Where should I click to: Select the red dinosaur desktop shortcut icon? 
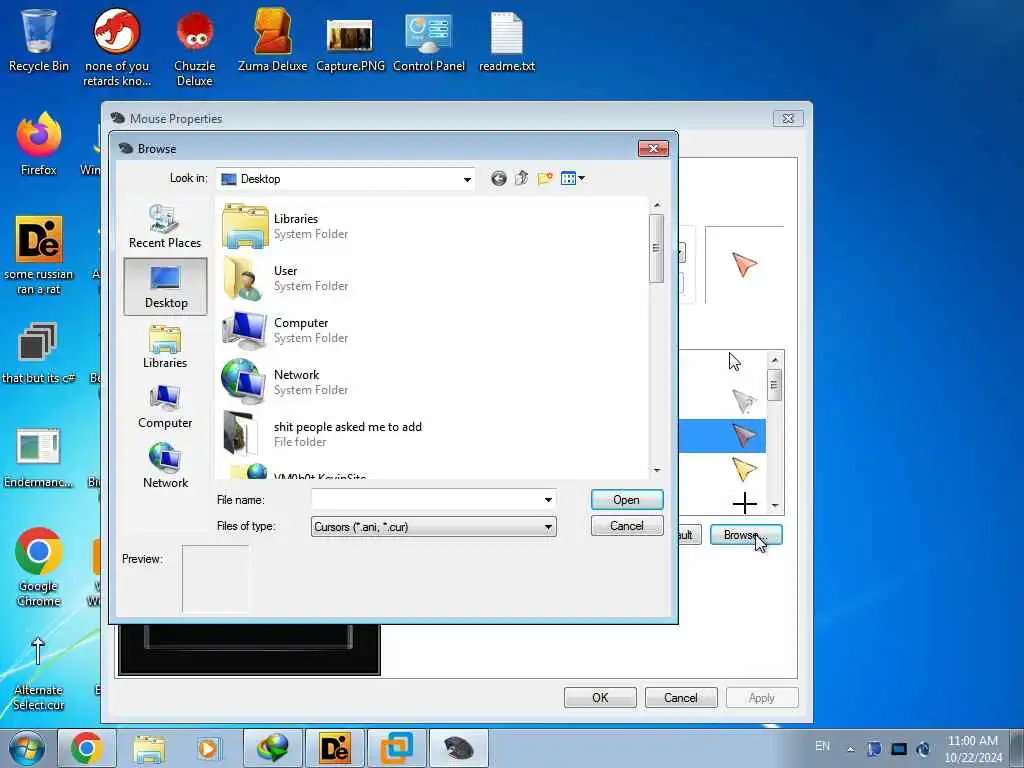coord(116,46)
